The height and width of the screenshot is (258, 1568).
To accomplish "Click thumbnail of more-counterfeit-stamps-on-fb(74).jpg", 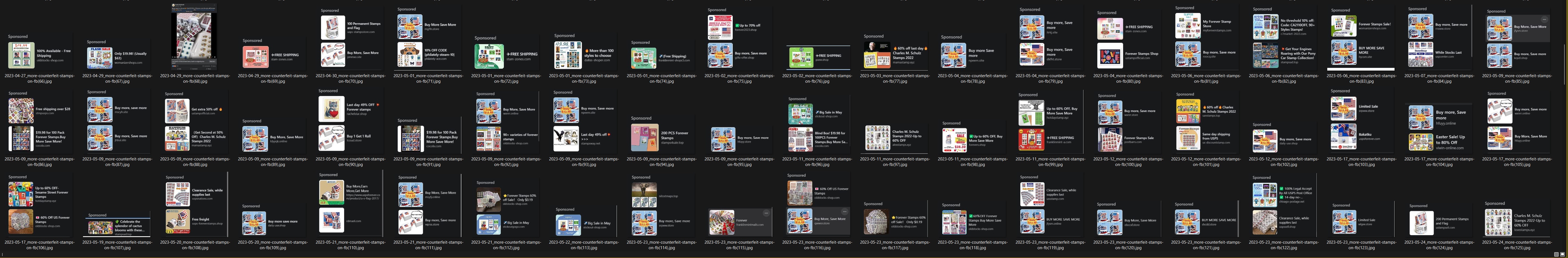I will pos(662,55).
